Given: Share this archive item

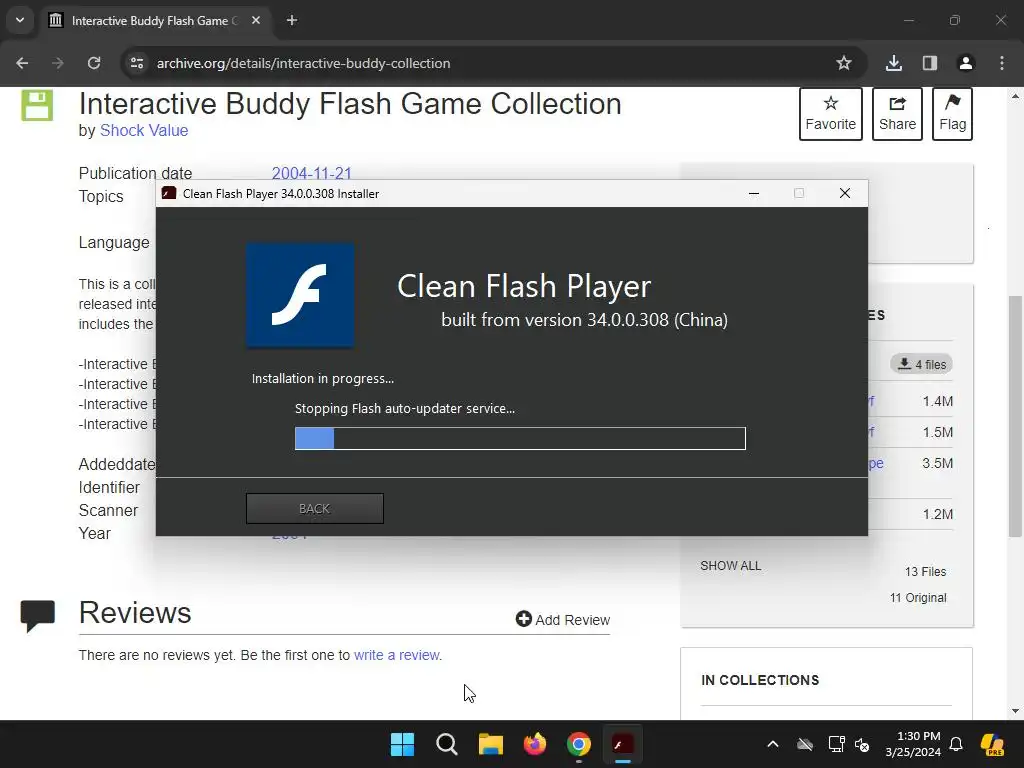Looking at the screenshot, I should pyautogui.click(x=897, y=114).
